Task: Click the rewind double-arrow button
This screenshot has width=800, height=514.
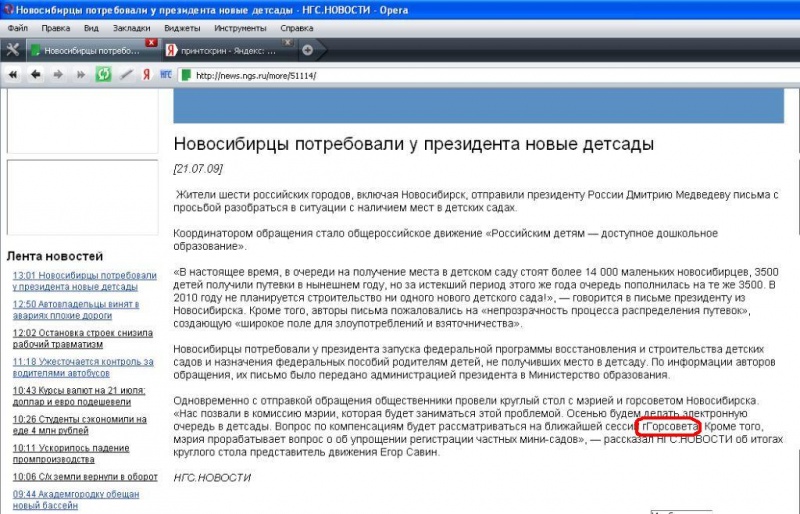Action: tap(13, 75)
